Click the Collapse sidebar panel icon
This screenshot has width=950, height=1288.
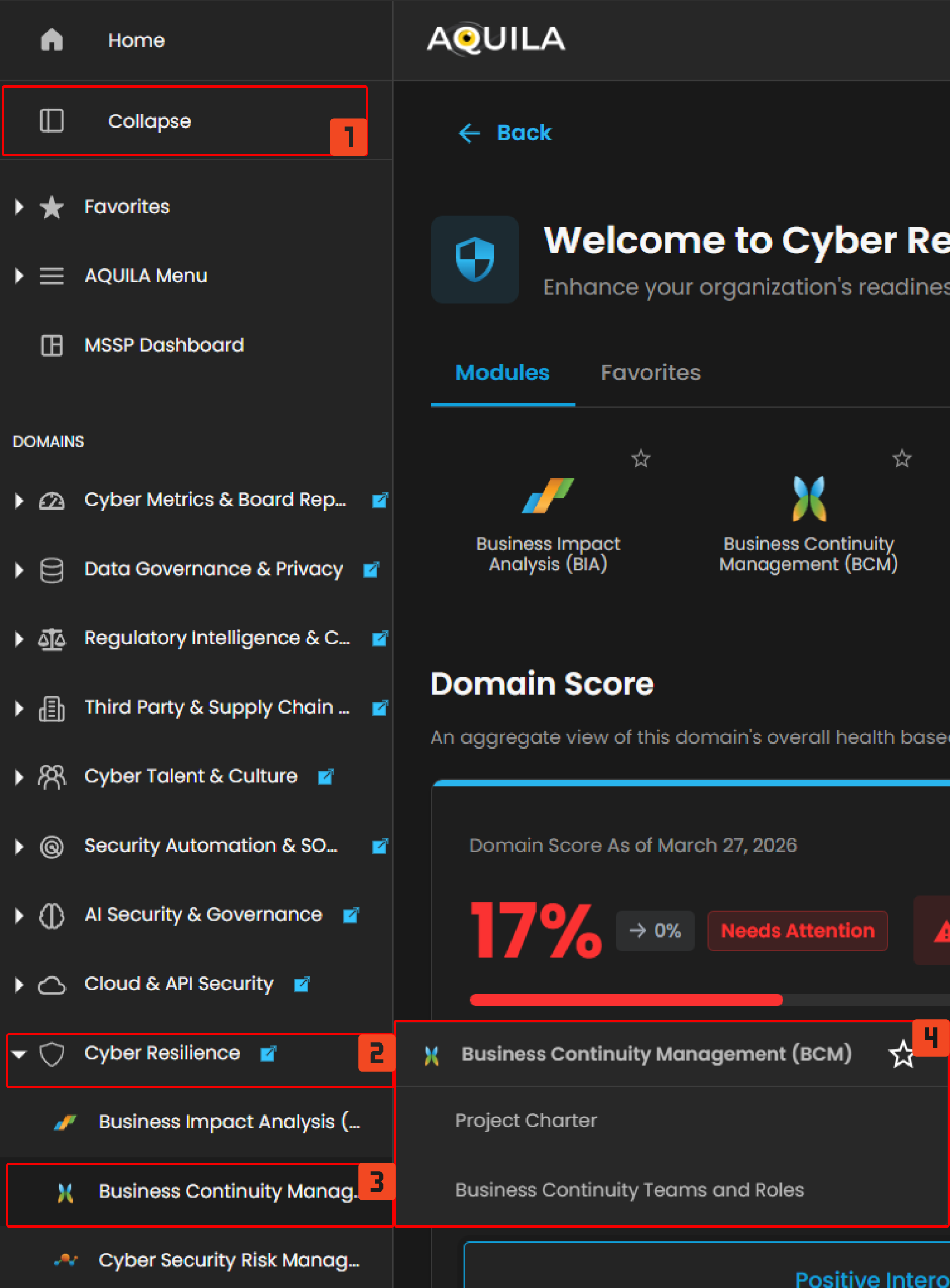tap(52, 121)
